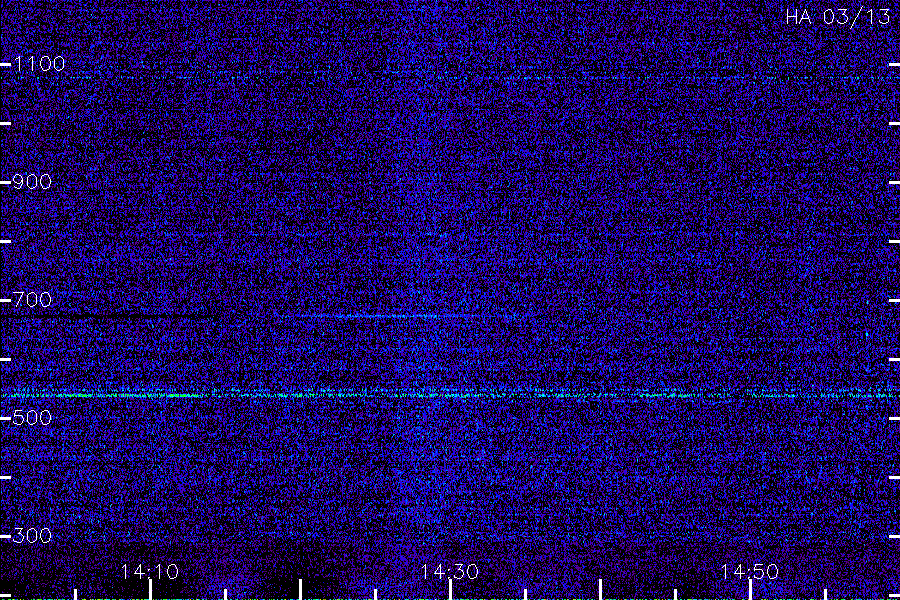Click the 900 frequency axis label
The width and height of the screenshot is (900, 600).
tap(32, 182)
